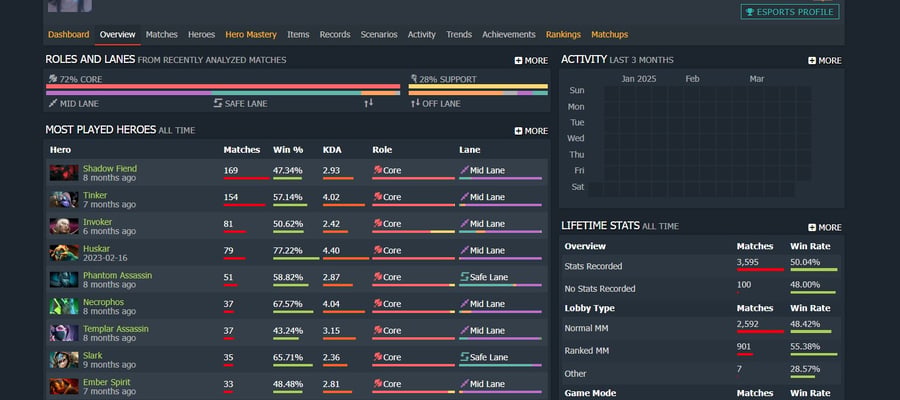This screenshot has width=900, height=400.
Task: Click the Phantom Assassin hero portrait
Action: [64, 279]
